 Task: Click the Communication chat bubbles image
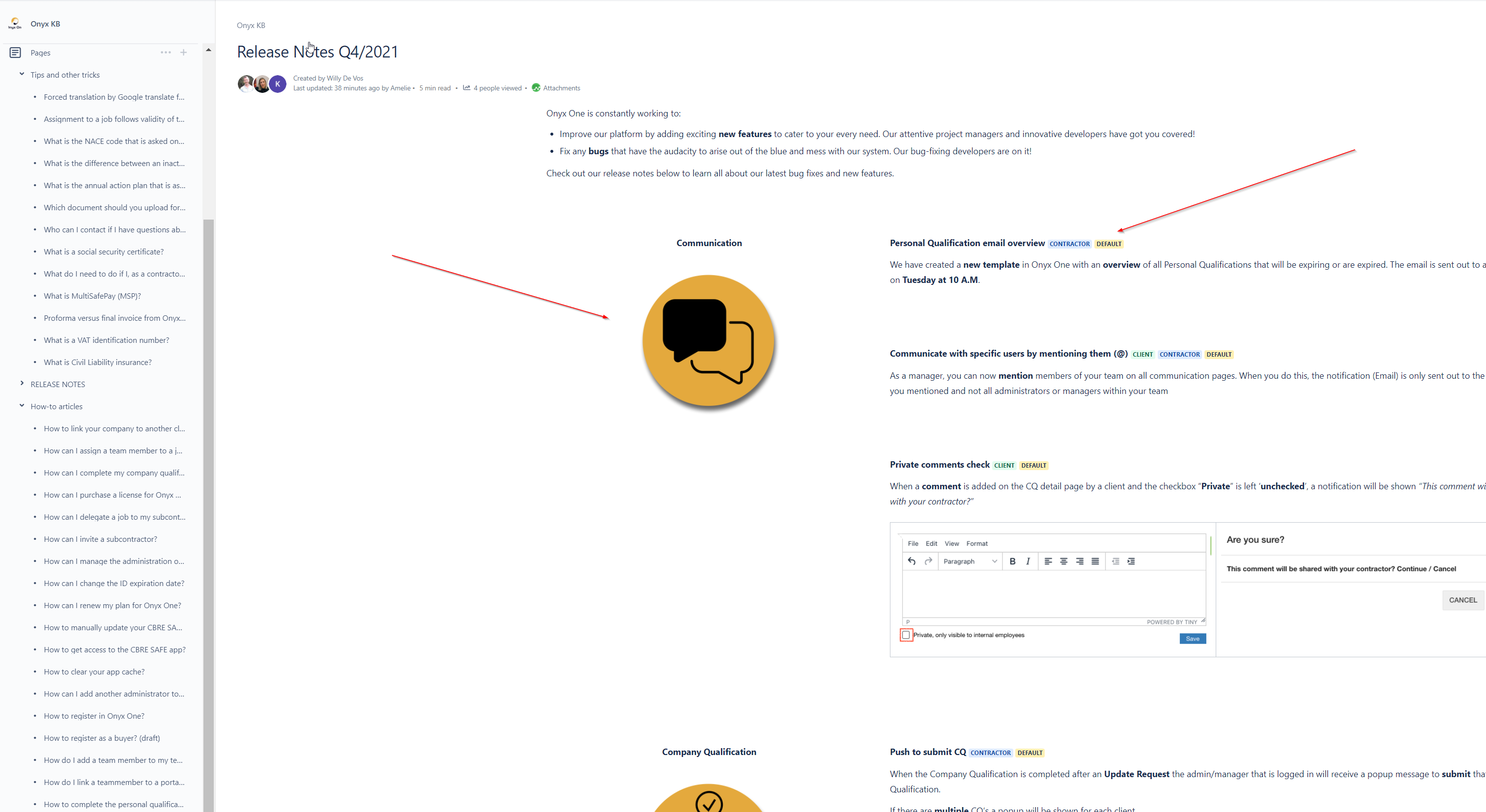tap(709, 341)
